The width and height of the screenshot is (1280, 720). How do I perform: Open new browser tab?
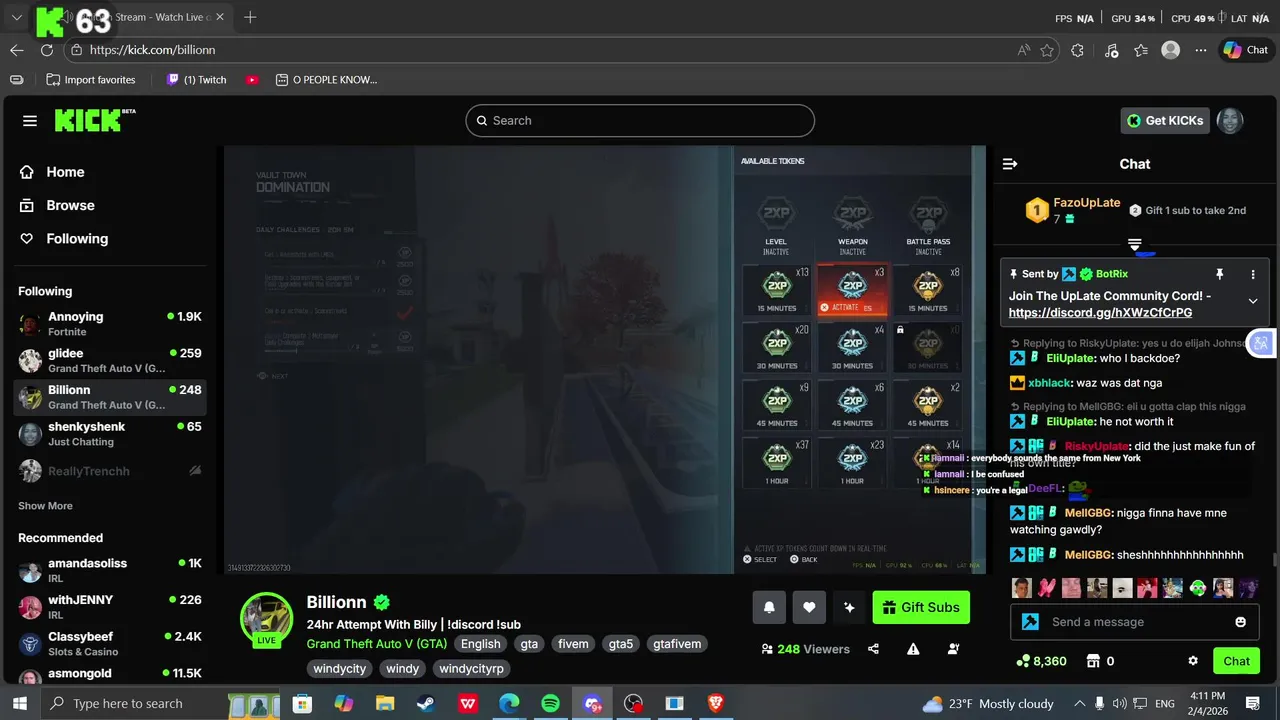(x=250, y=17)
